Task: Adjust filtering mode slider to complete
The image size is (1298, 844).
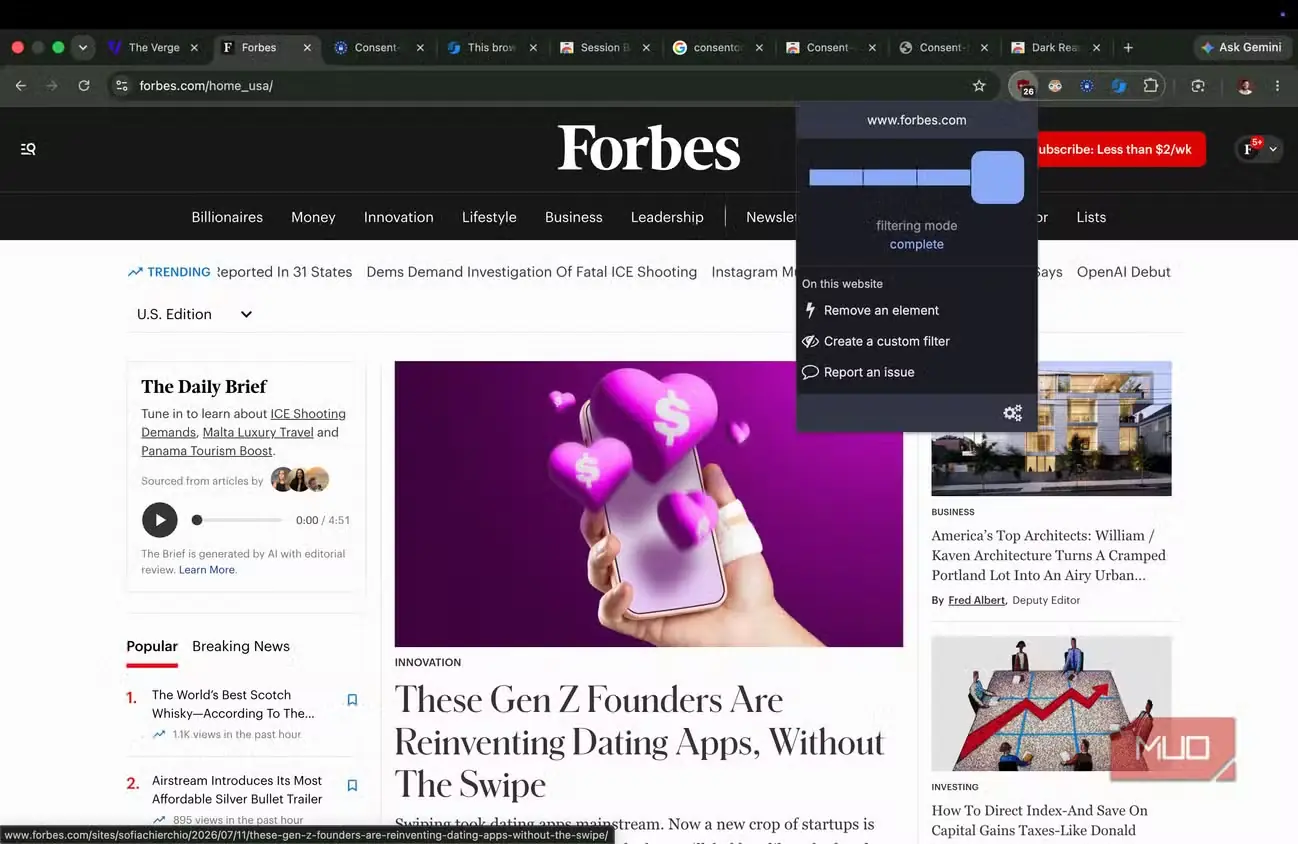Action: pyautogui.click(x=997, y=177)
